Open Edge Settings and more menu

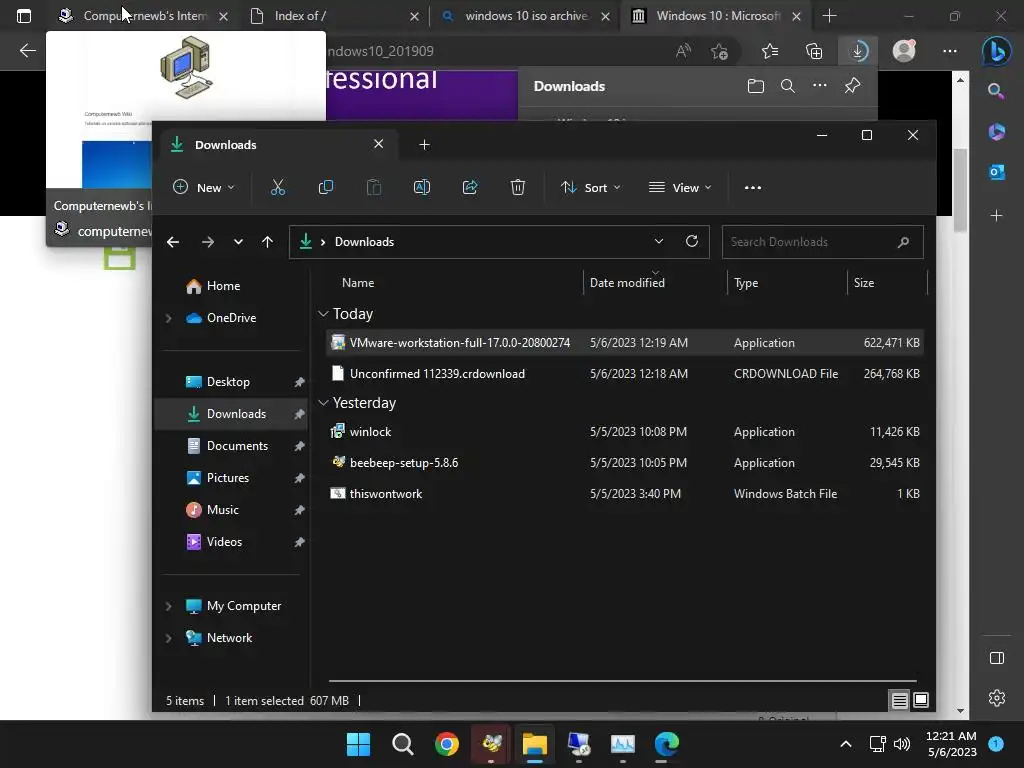(x=950, y=51)
